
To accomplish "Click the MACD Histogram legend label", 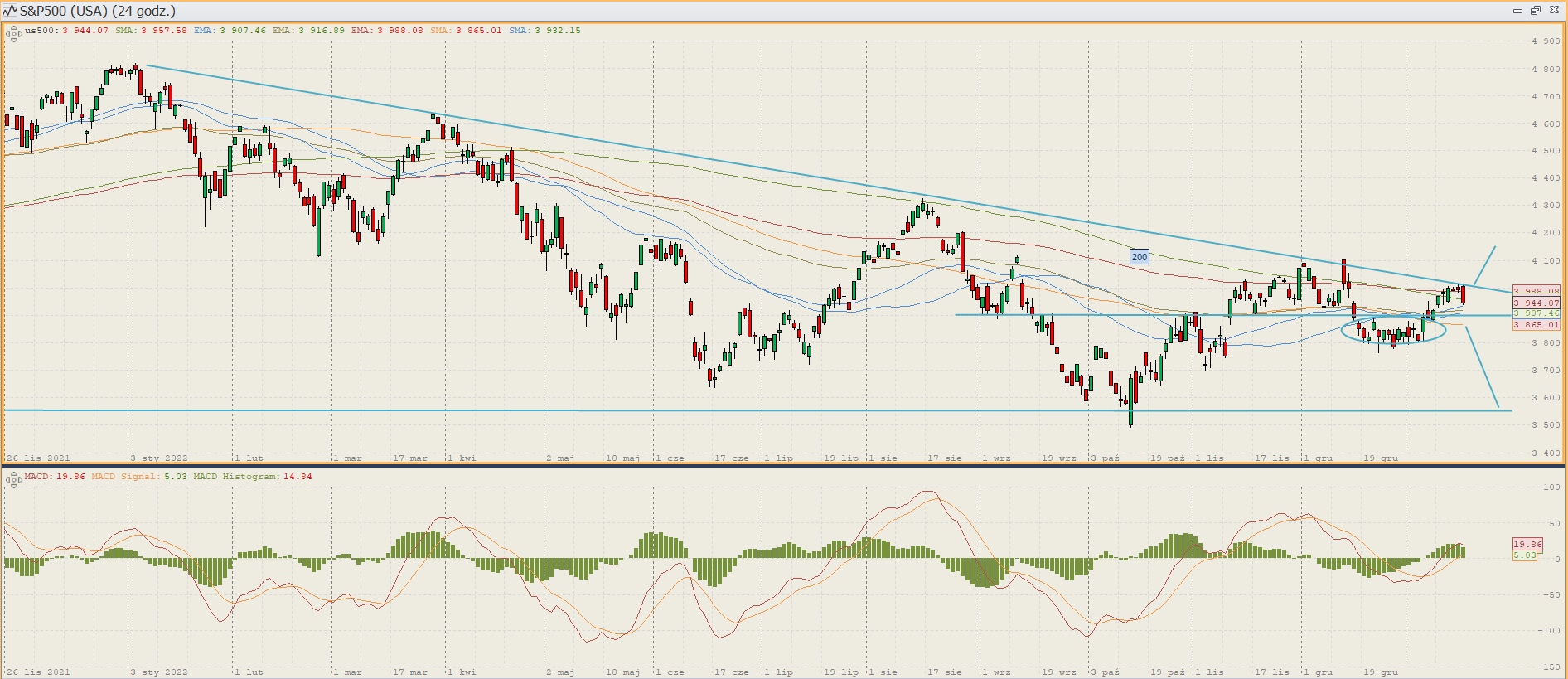I will (x=253, y=477).
